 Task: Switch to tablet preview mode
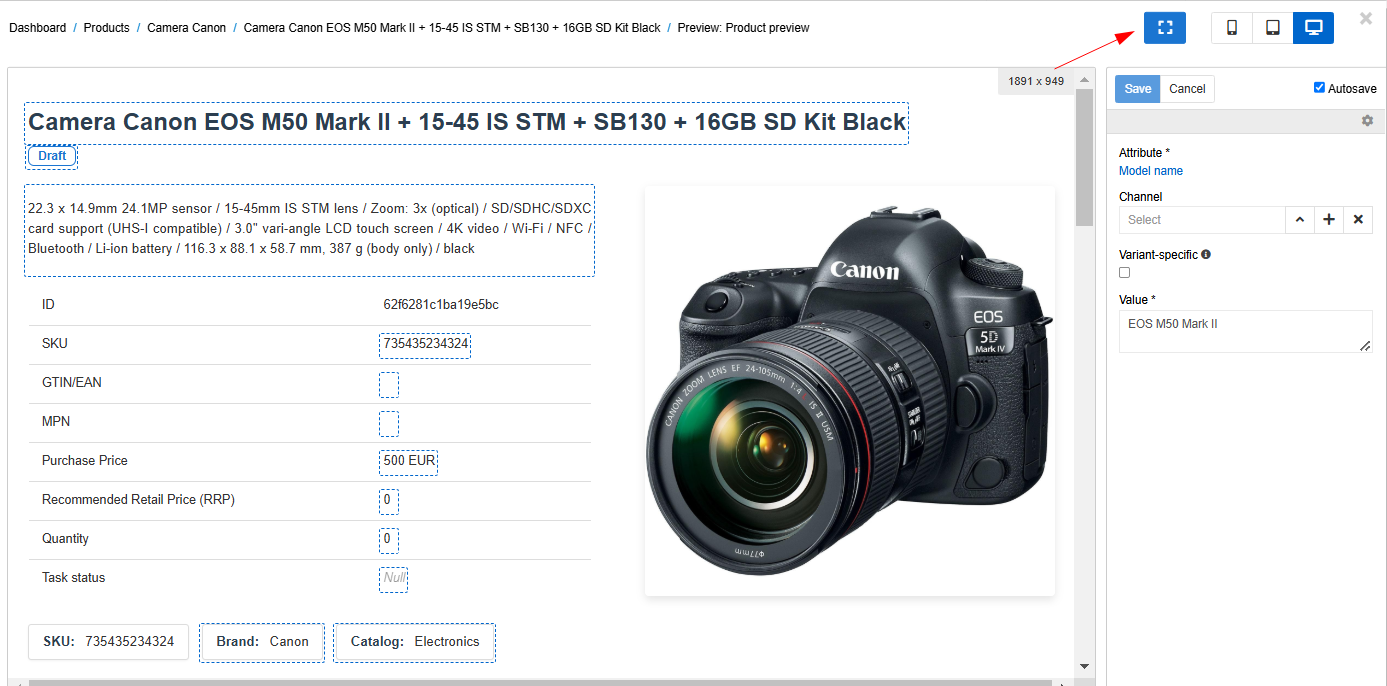1272,28
